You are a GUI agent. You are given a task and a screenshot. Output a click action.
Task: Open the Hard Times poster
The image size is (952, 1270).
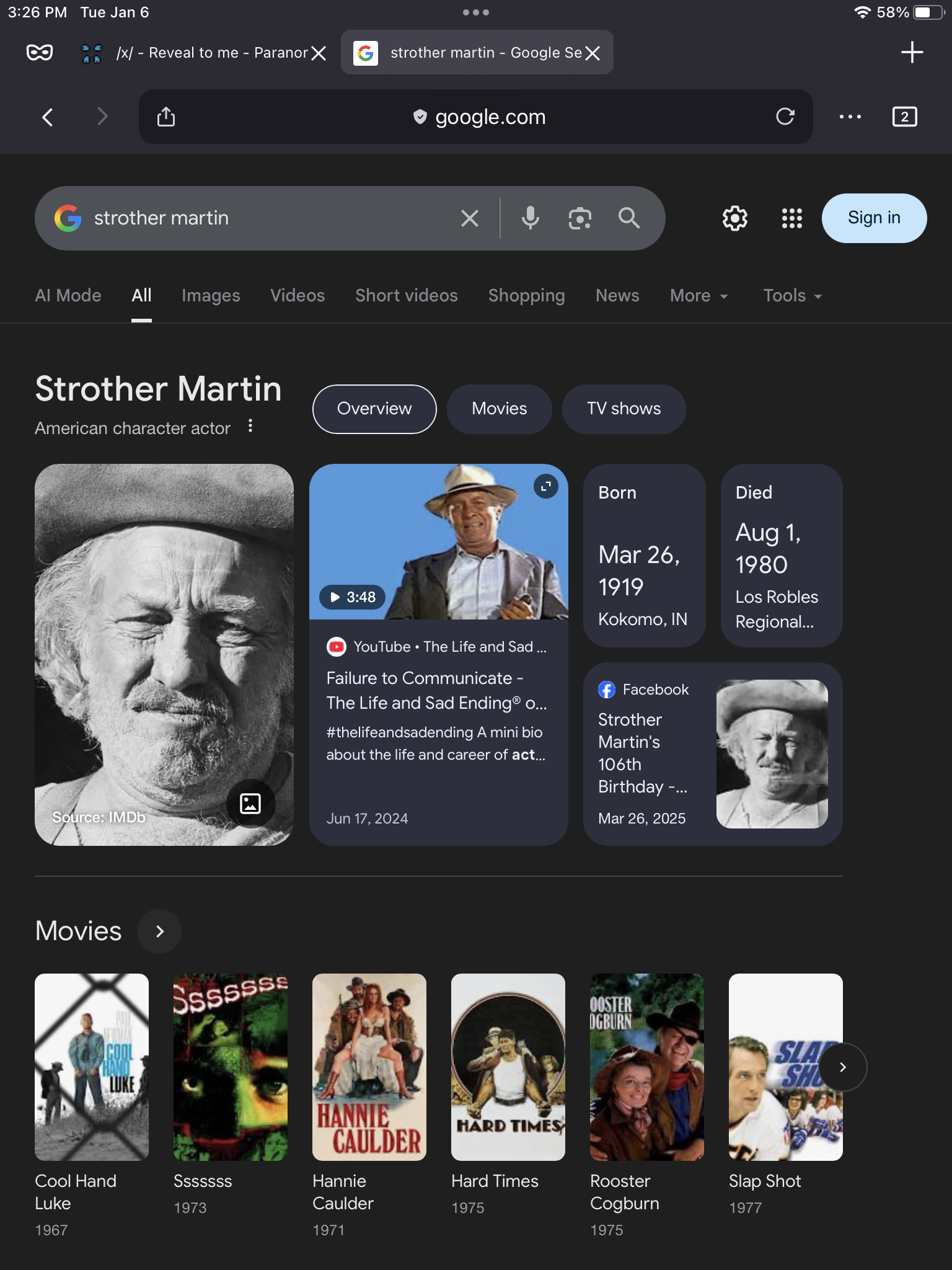click(508, 1067)
